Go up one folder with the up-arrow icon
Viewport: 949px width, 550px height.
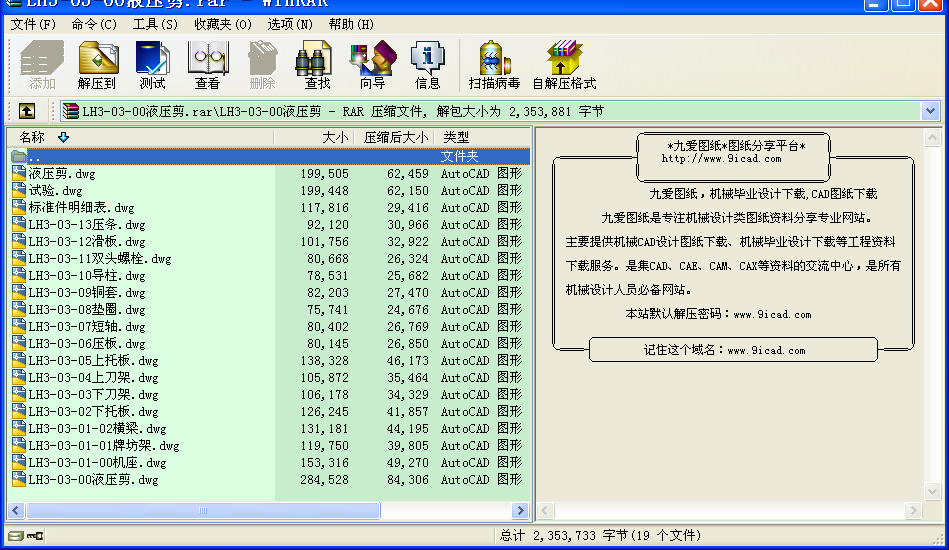(x=27, y=111)
